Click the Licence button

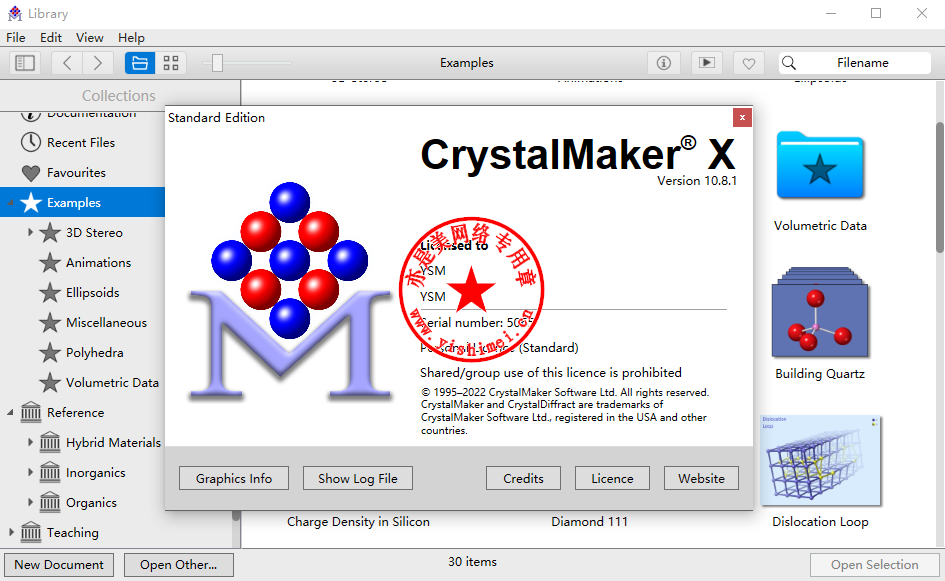click(612, 479)
